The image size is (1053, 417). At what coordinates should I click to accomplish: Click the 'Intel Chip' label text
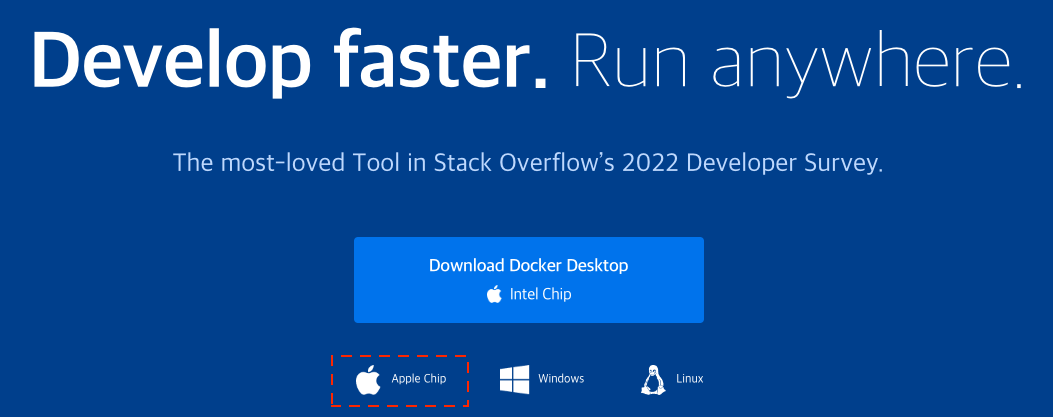(x=541, y=294)
